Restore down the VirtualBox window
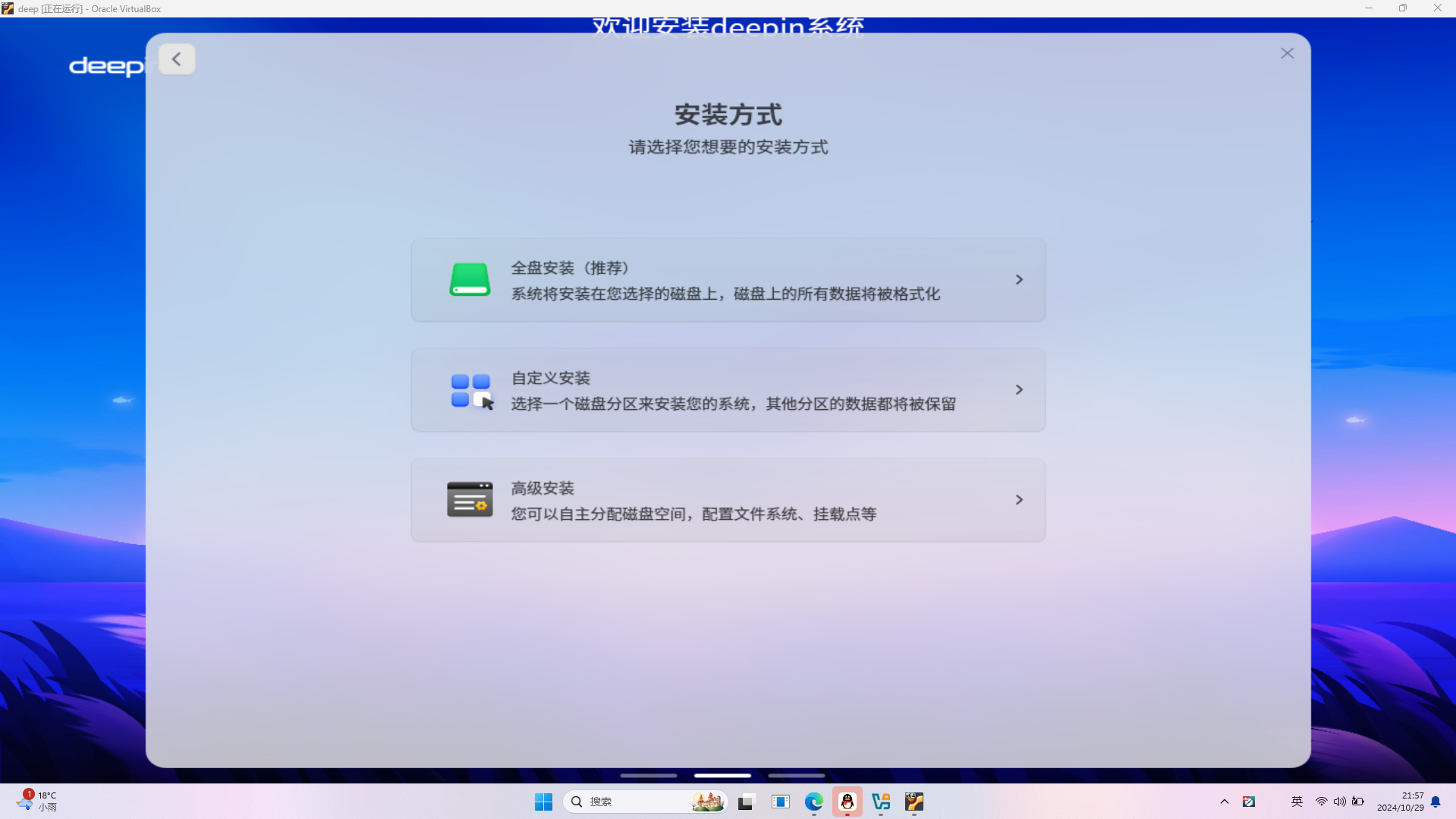 point(1403,8)
